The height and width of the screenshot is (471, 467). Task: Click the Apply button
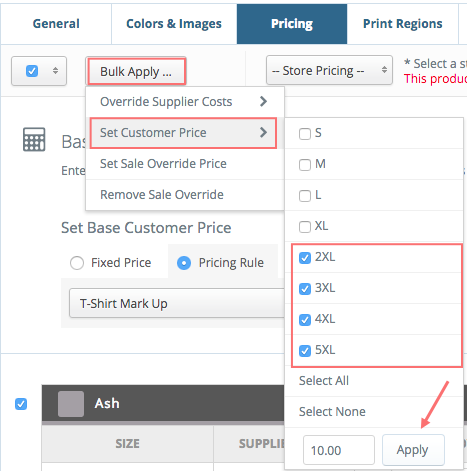pos(413,450)
